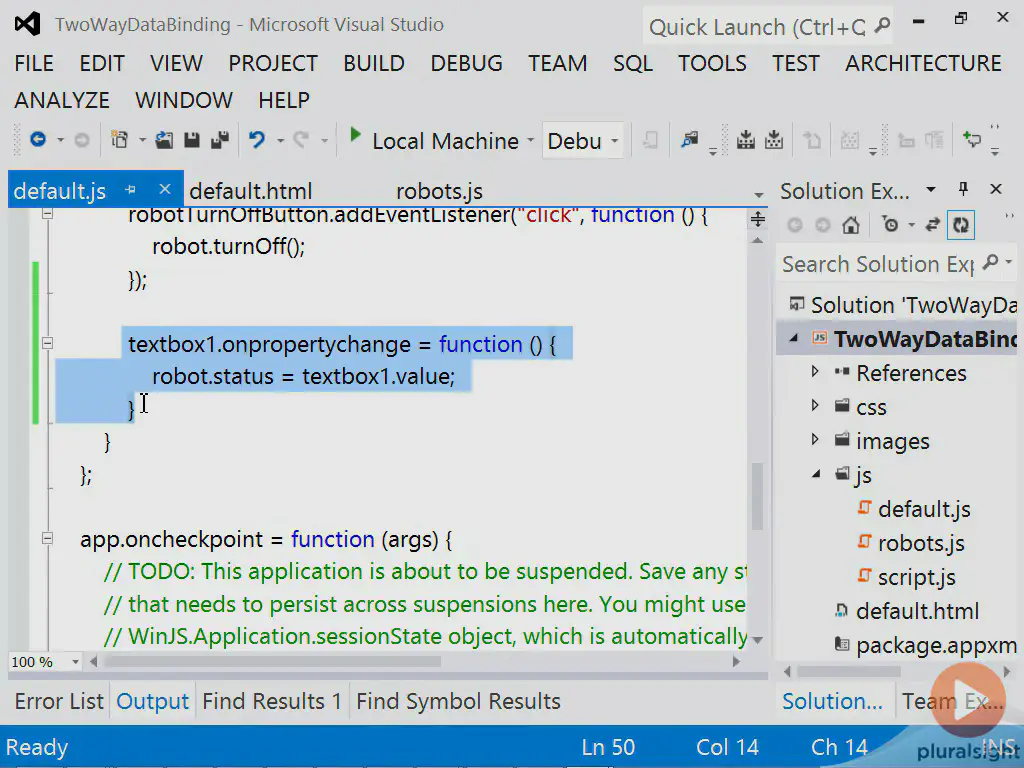Expand the References node

(815, 372)
